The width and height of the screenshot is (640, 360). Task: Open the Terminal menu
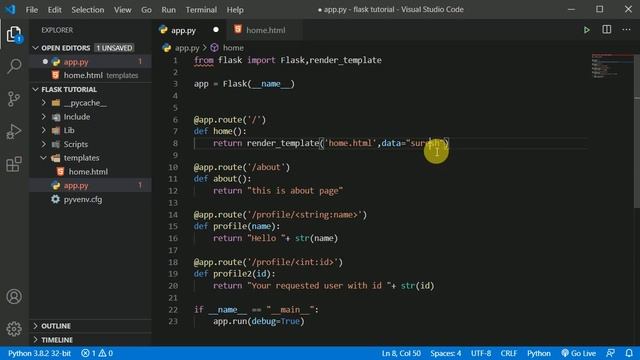pyautogui.click(x=201, y=9)
